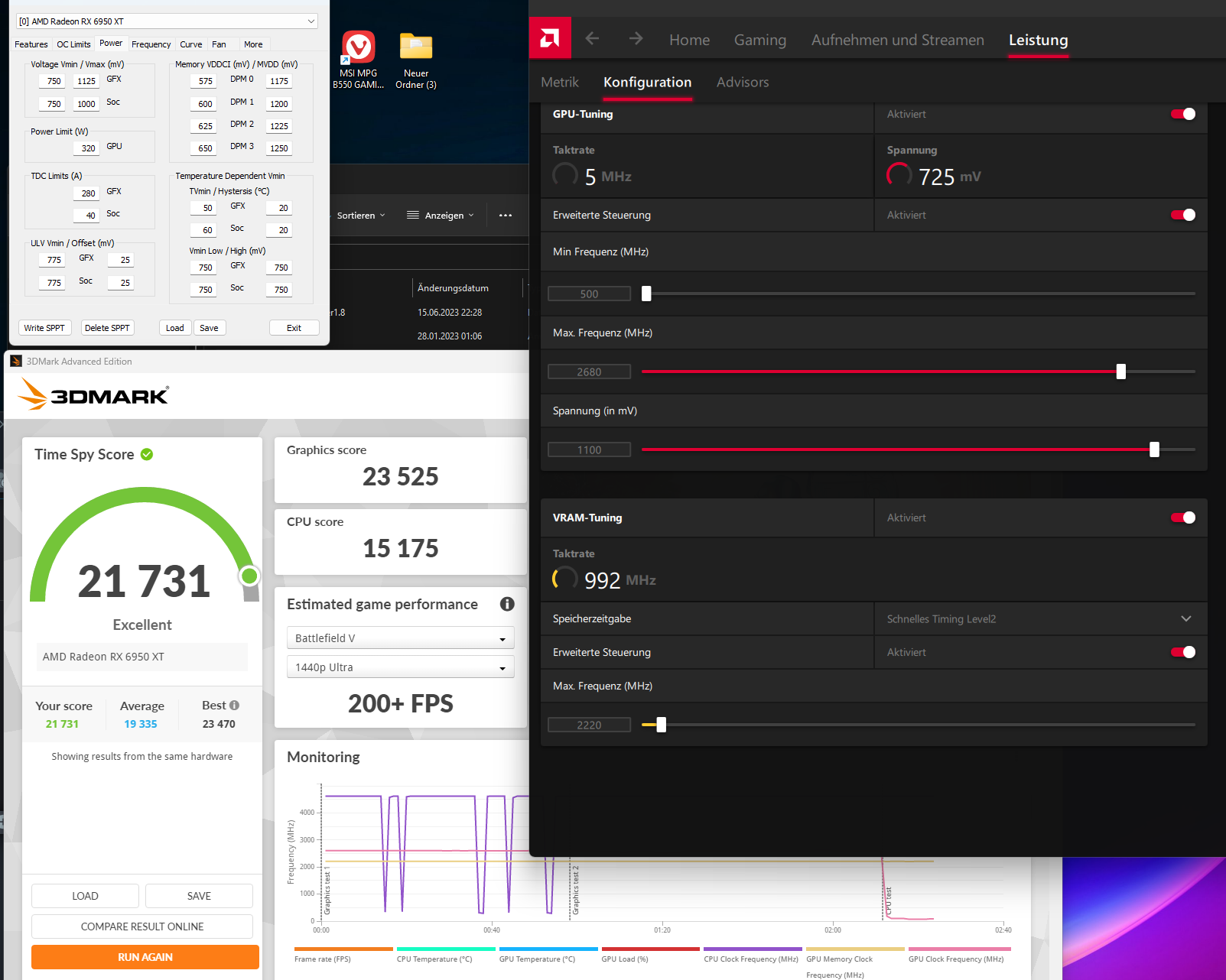Click Spannung (in mV) slider handle

click(1154, 449)
